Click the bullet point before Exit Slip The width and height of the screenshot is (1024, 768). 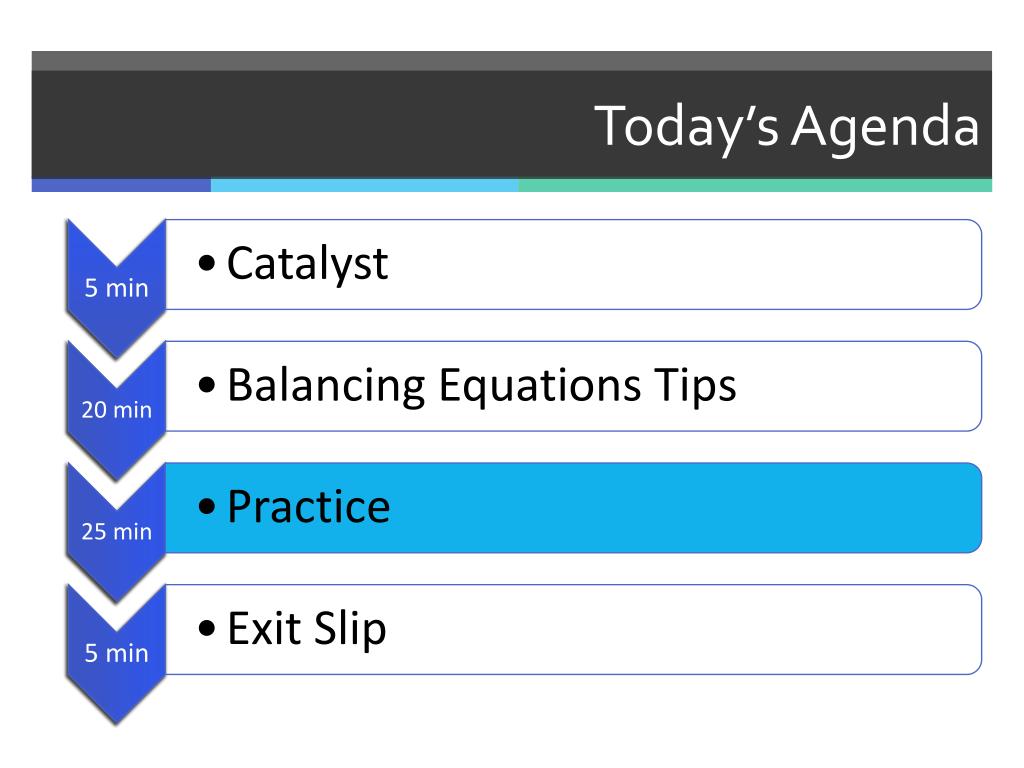[x=206, y=628]
